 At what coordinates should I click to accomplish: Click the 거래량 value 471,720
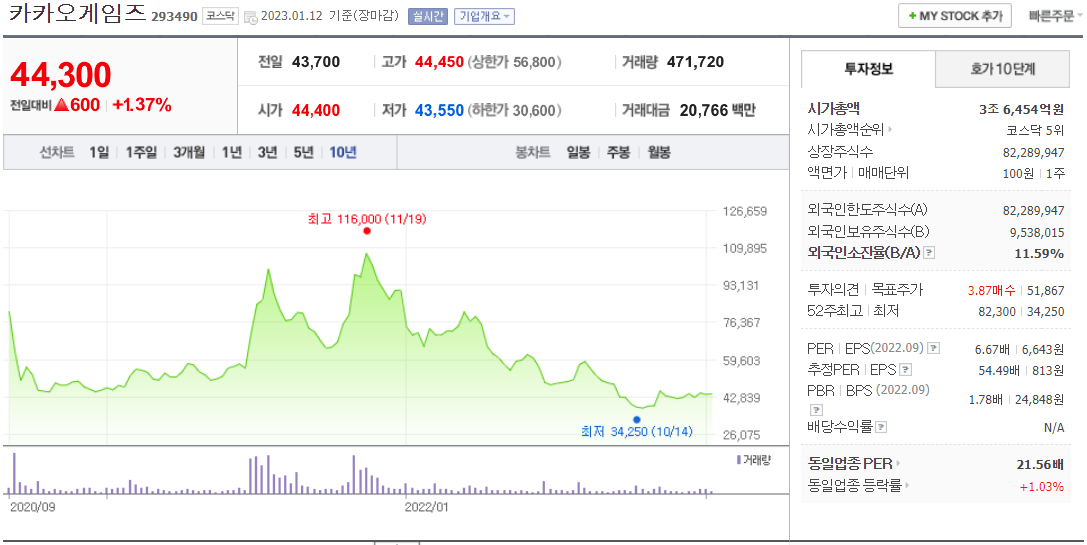coord(695,62)
